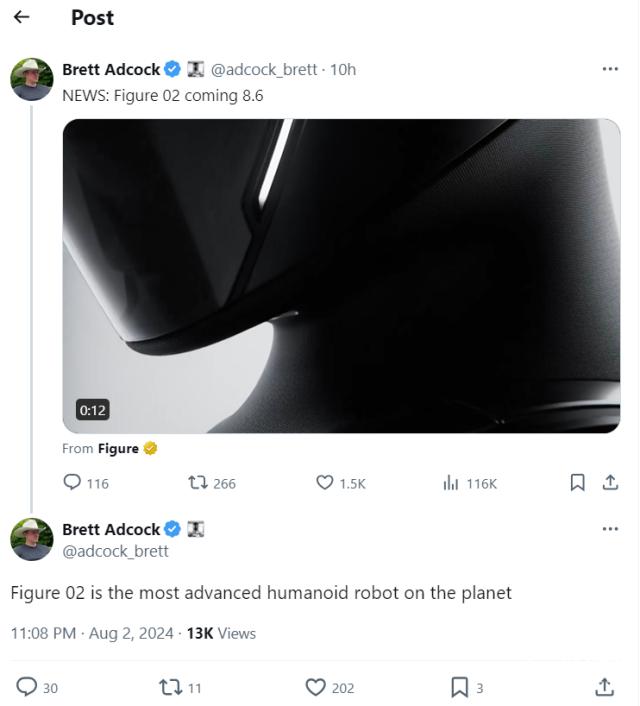640x706 pixels.
Task: Play the 0:12 Figure 02 video
Action: pyautogui.click(x=341, y=276)
